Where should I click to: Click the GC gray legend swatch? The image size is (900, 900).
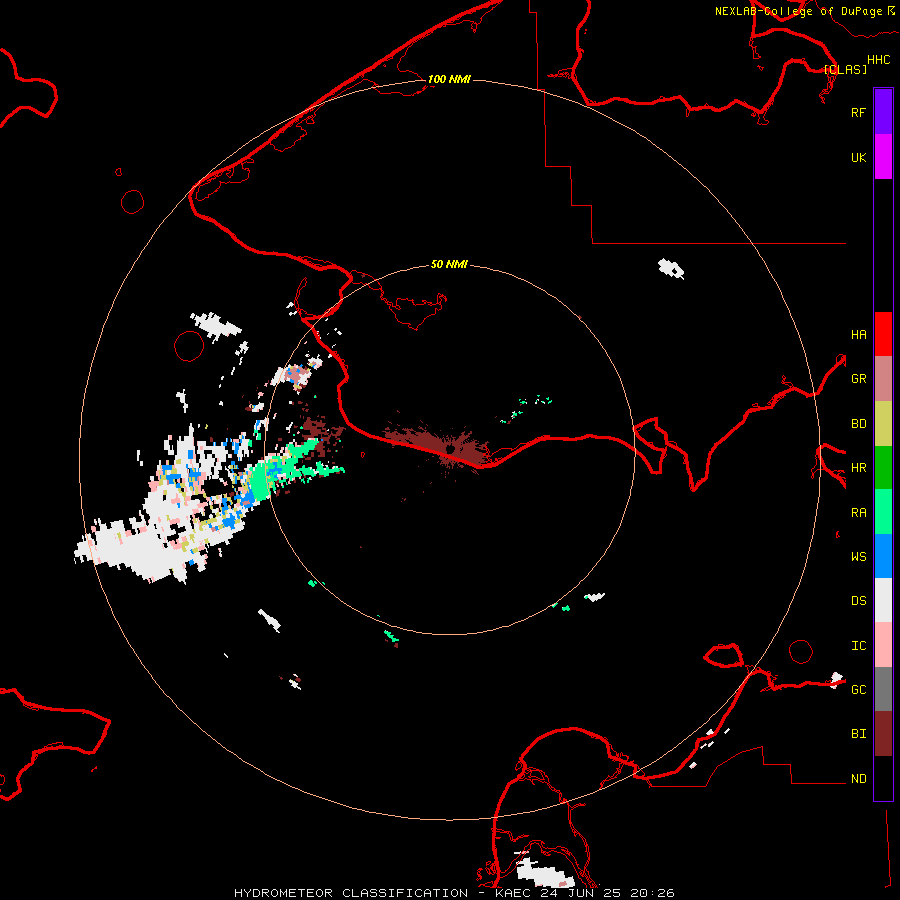point(883,689)
